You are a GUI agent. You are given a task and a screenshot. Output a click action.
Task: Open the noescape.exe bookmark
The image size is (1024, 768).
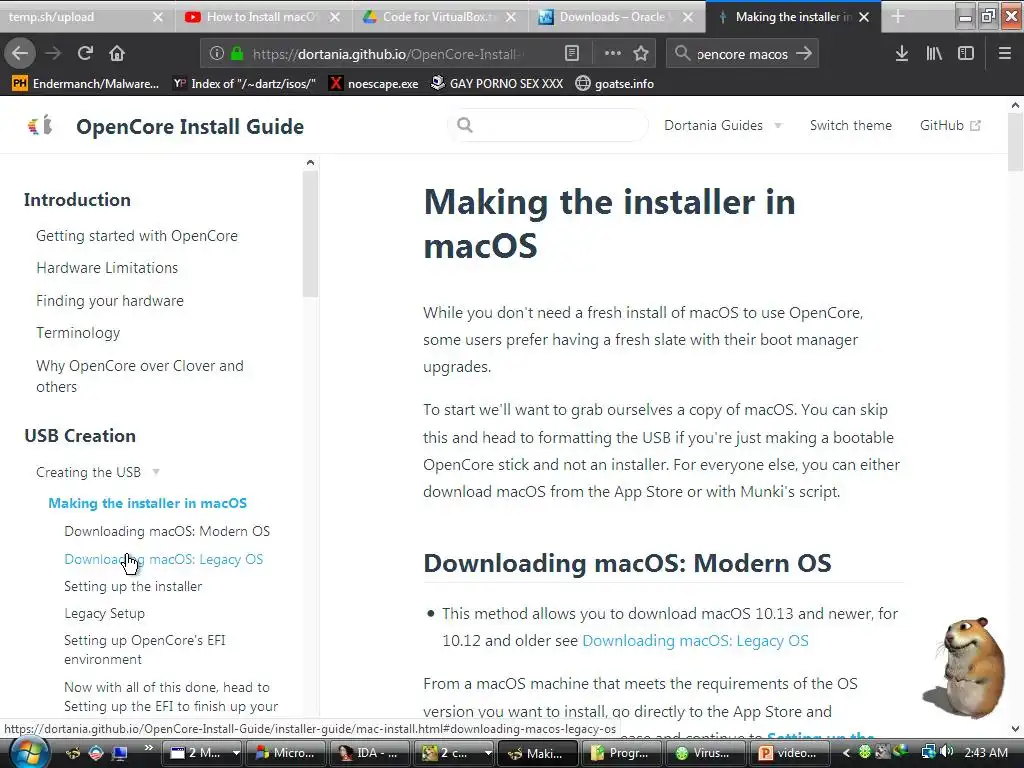tap(374, 84)
